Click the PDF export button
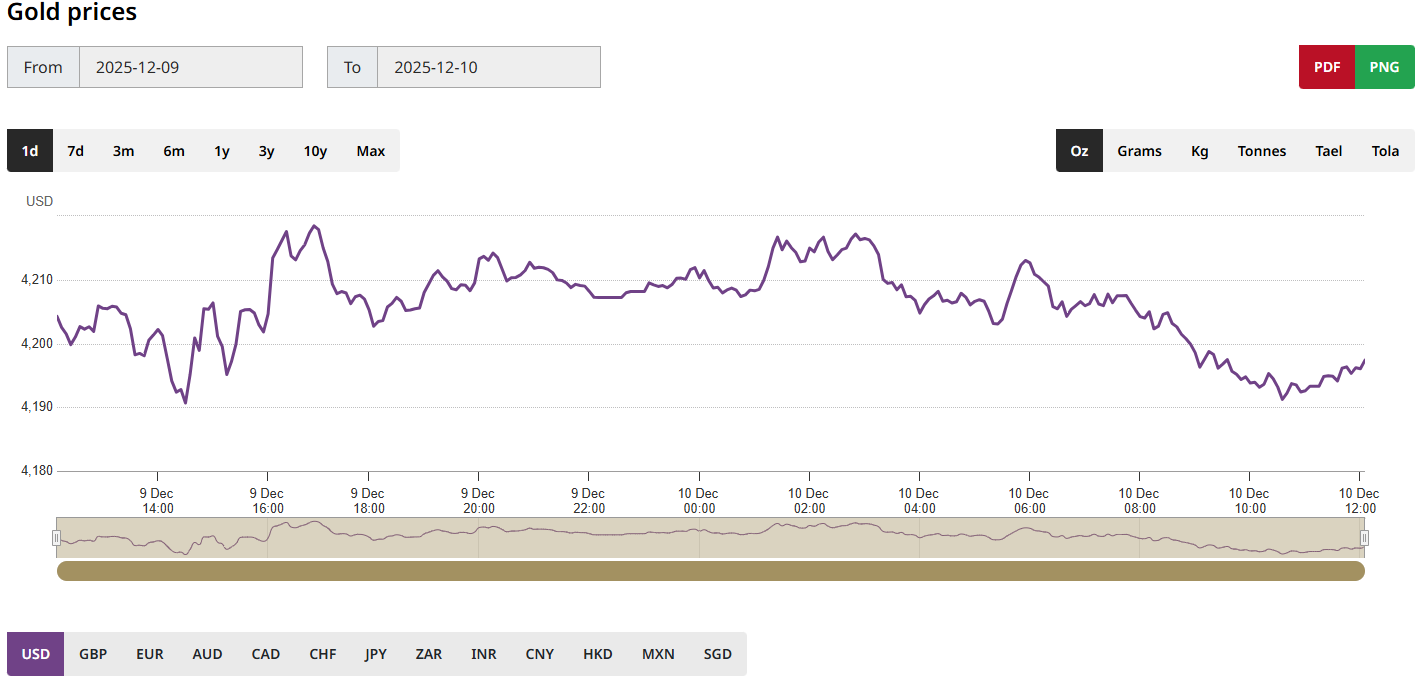Screen dimensions: 1423x684 [1327, 67]
